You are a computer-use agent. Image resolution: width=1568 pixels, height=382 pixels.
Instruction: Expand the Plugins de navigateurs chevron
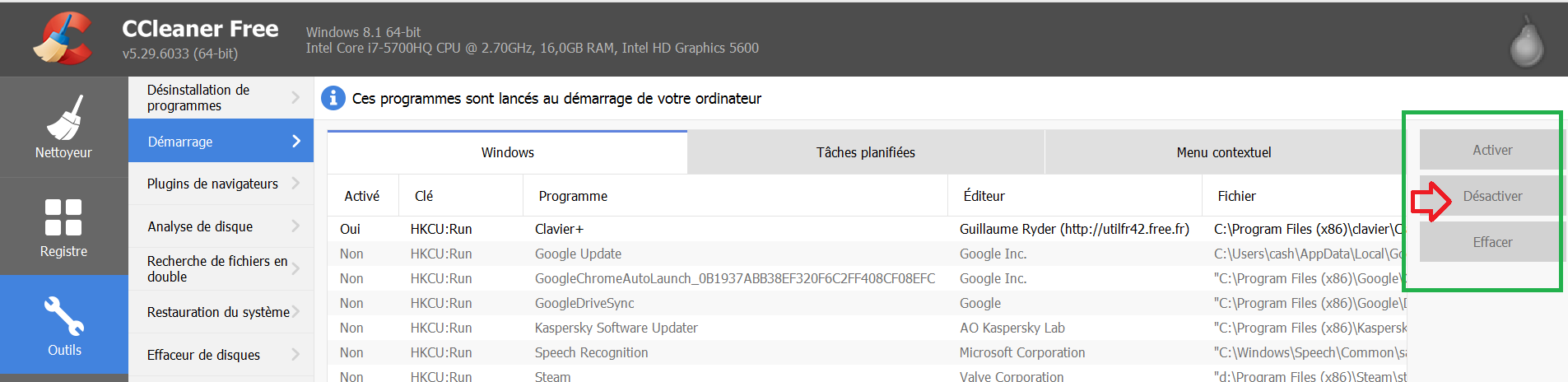[296, 183]
